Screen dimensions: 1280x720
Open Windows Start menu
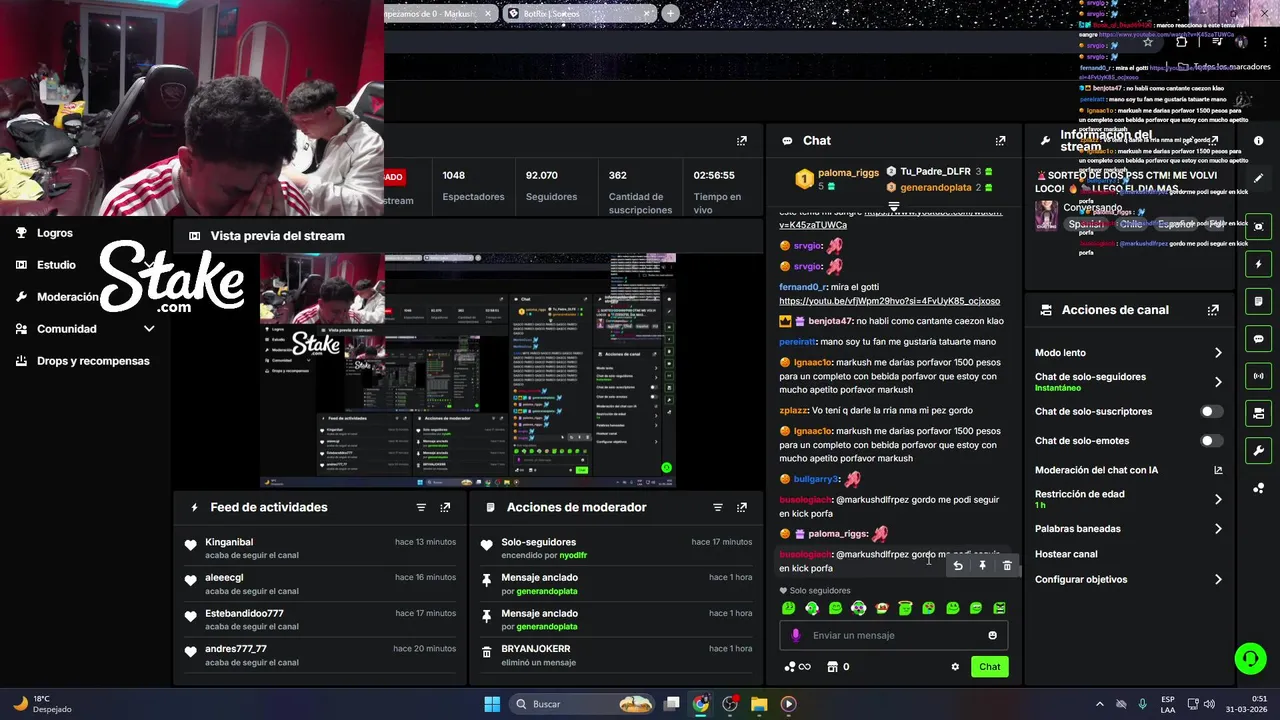(492, 704)
